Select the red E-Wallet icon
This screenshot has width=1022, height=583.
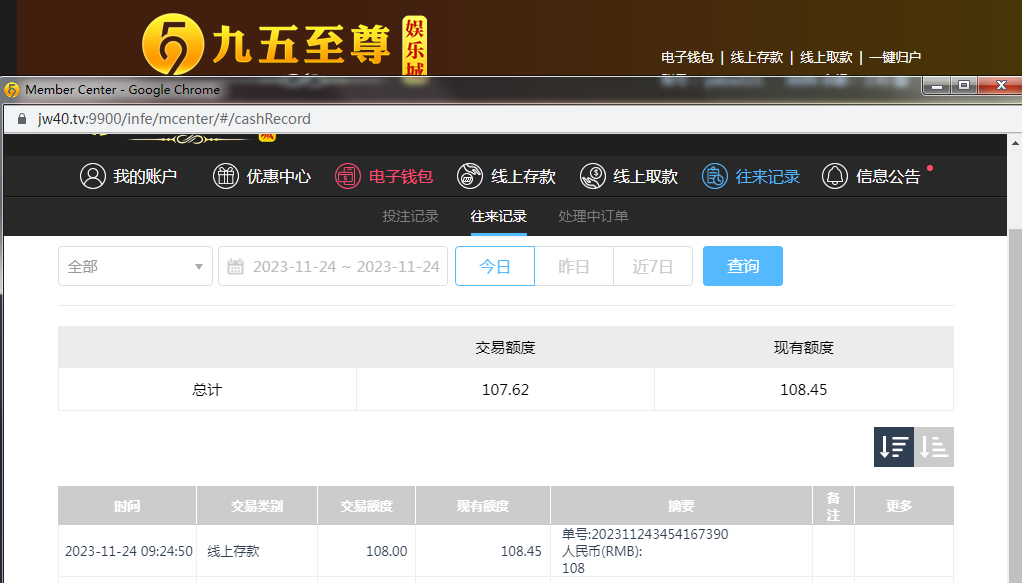(x=347, y=177)
